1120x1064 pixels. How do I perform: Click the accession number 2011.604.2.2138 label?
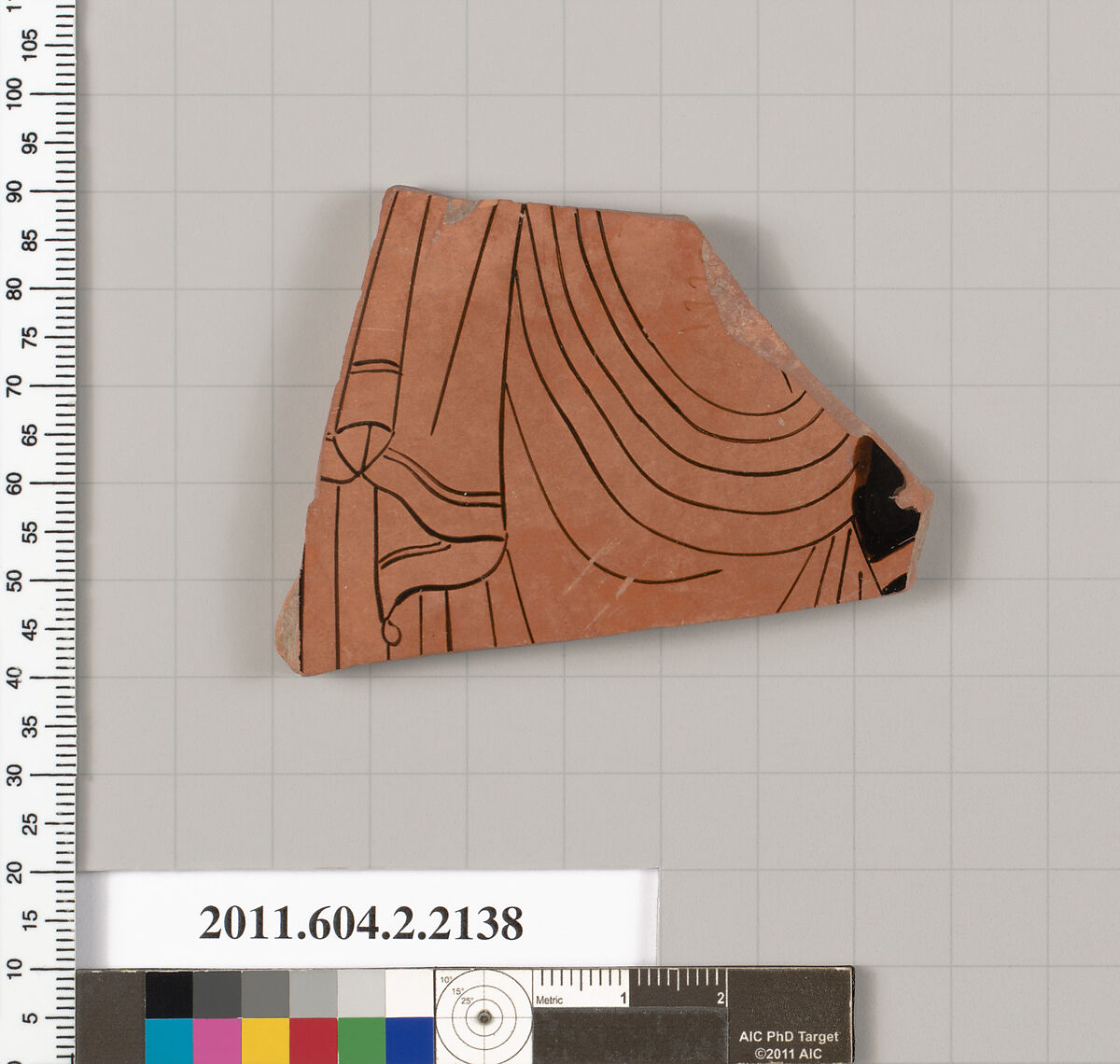coord(360,923)
